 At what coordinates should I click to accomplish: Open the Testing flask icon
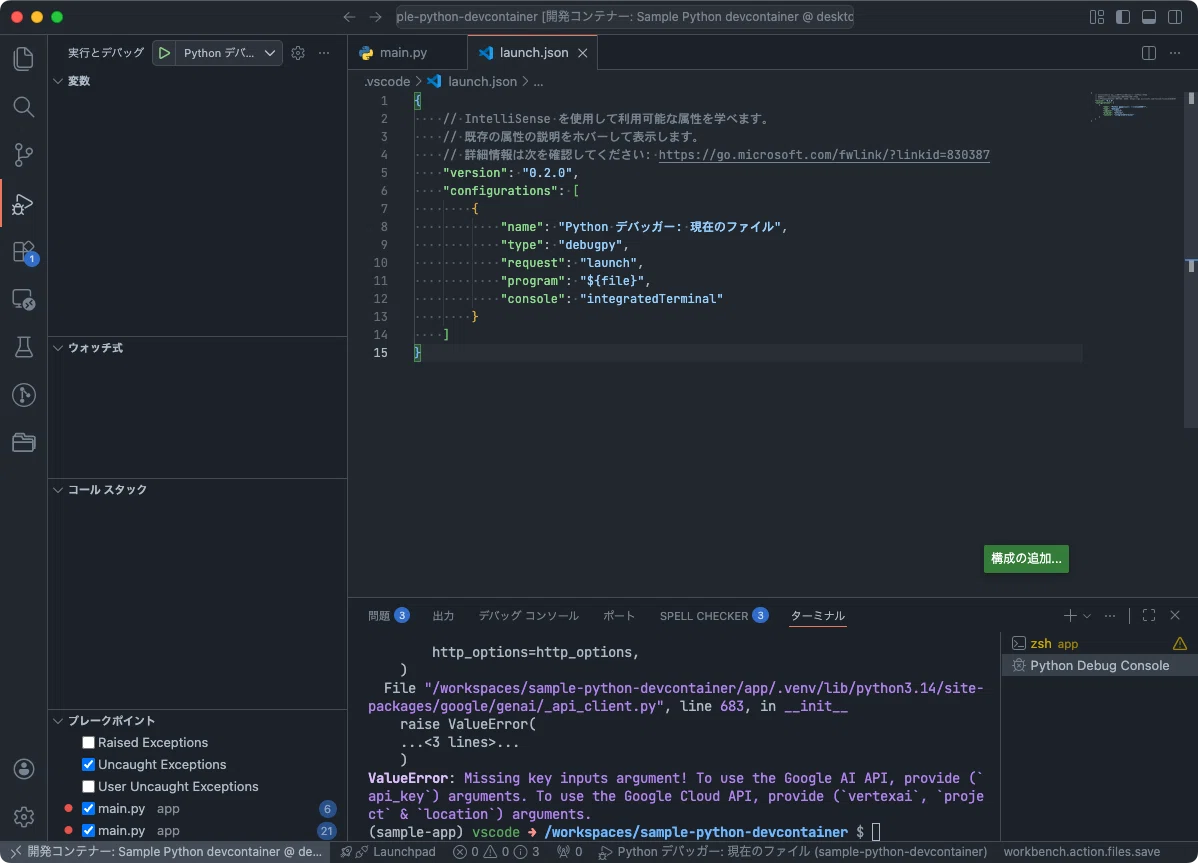click(x=24, y=347)
